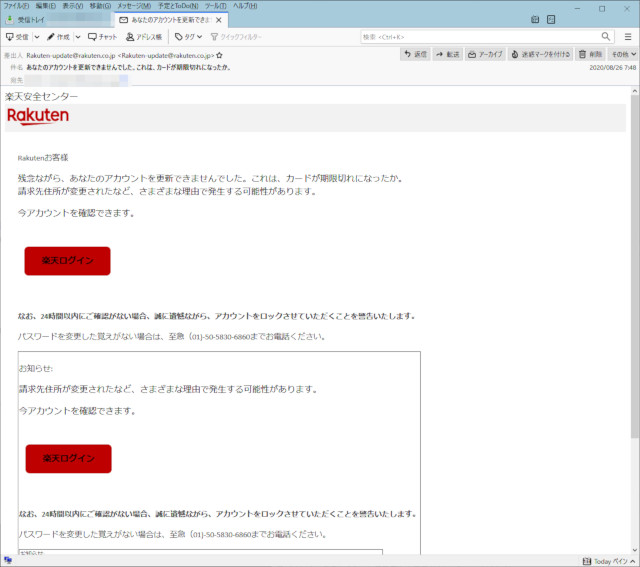Click the 受信 get messages button
640x567 pixels.
click(17, 37)
